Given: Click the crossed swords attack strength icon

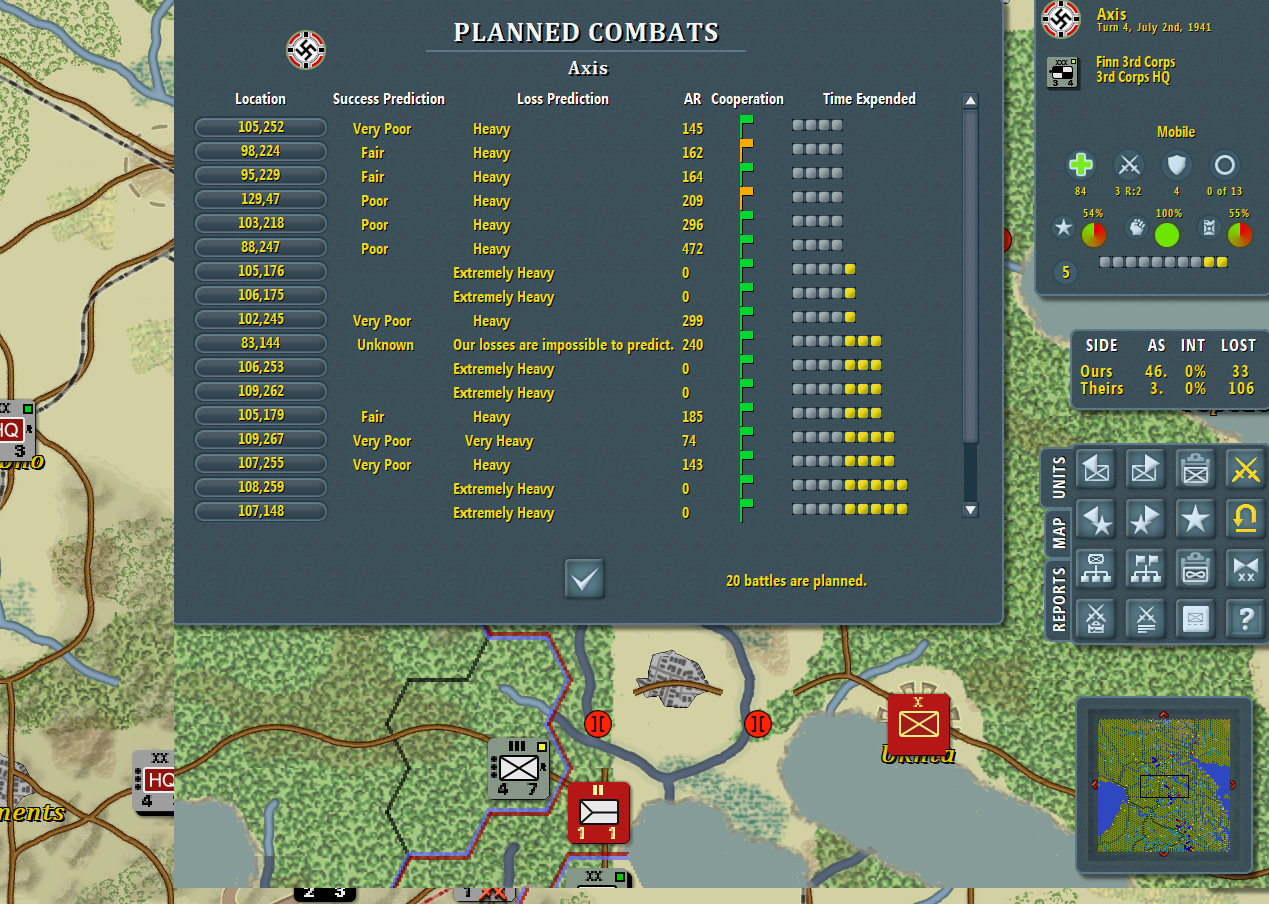Looking at the screenshot, I should click(x=1129, y=165).
